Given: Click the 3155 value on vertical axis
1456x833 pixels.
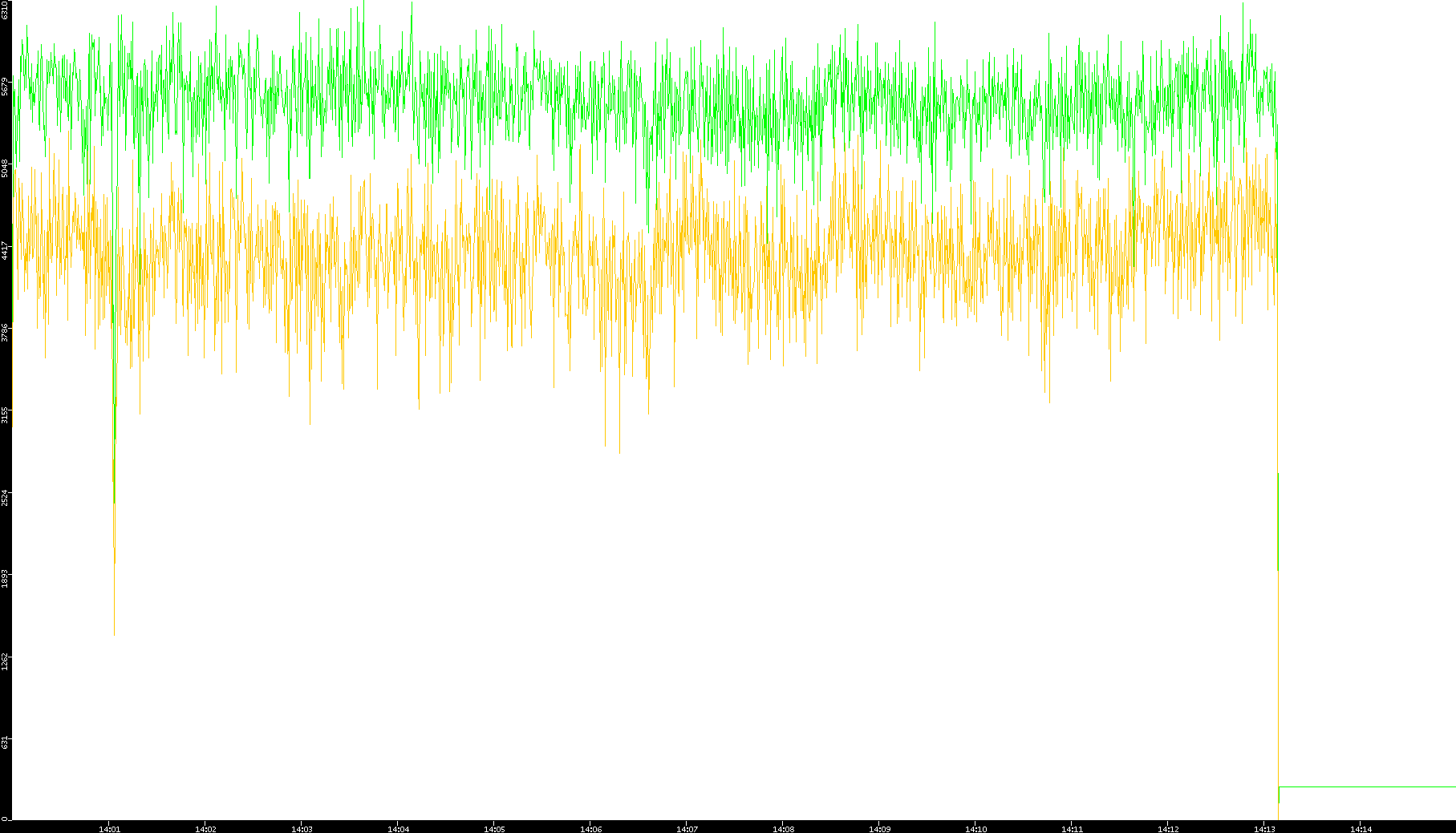Looking at the screenshot, I should 5,415.
